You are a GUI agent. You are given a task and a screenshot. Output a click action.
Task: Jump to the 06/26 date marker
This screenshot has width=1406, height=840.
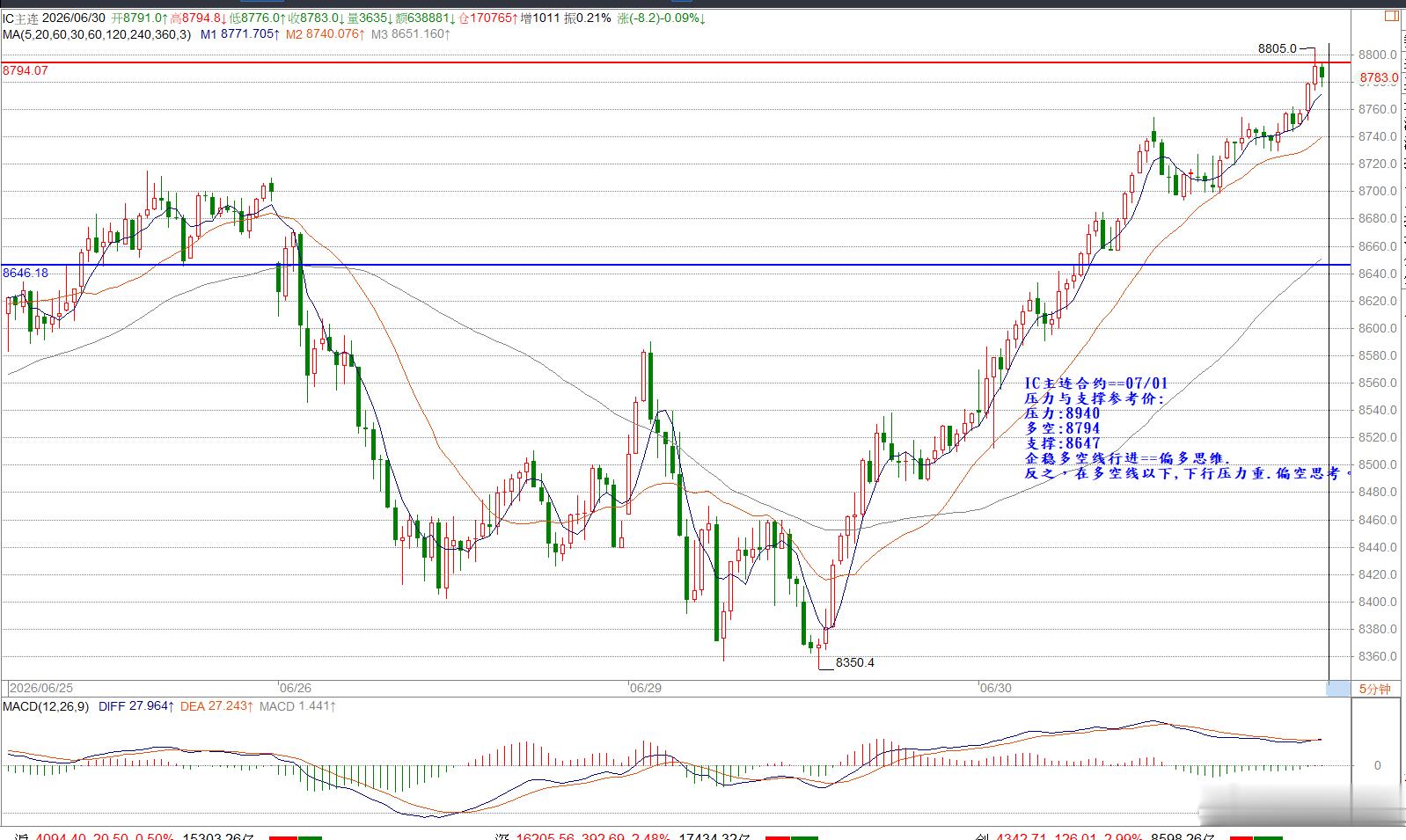[x=295, y=688]
